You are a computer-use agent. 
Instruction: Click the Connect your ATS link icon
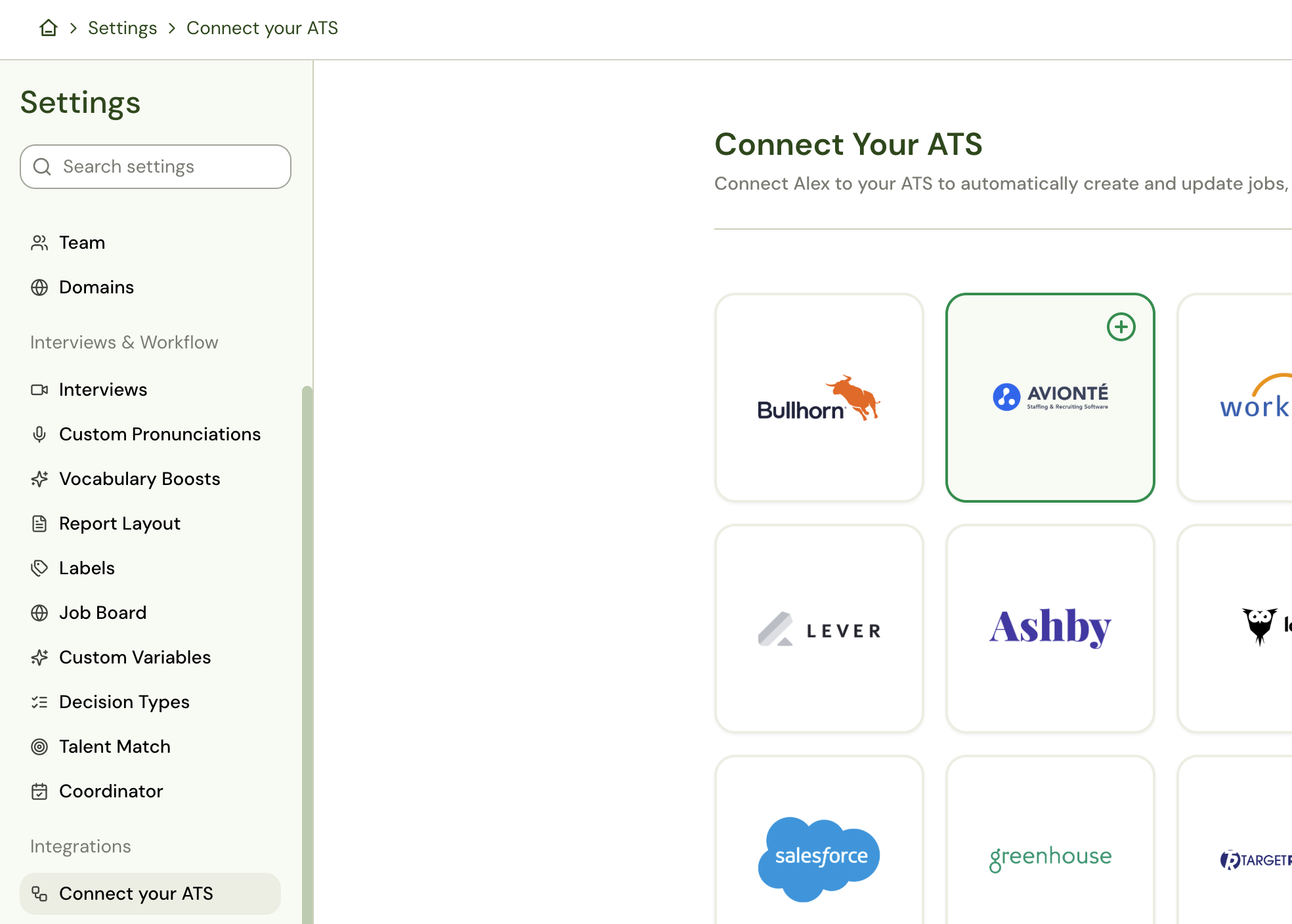click(x=39, y=894)
